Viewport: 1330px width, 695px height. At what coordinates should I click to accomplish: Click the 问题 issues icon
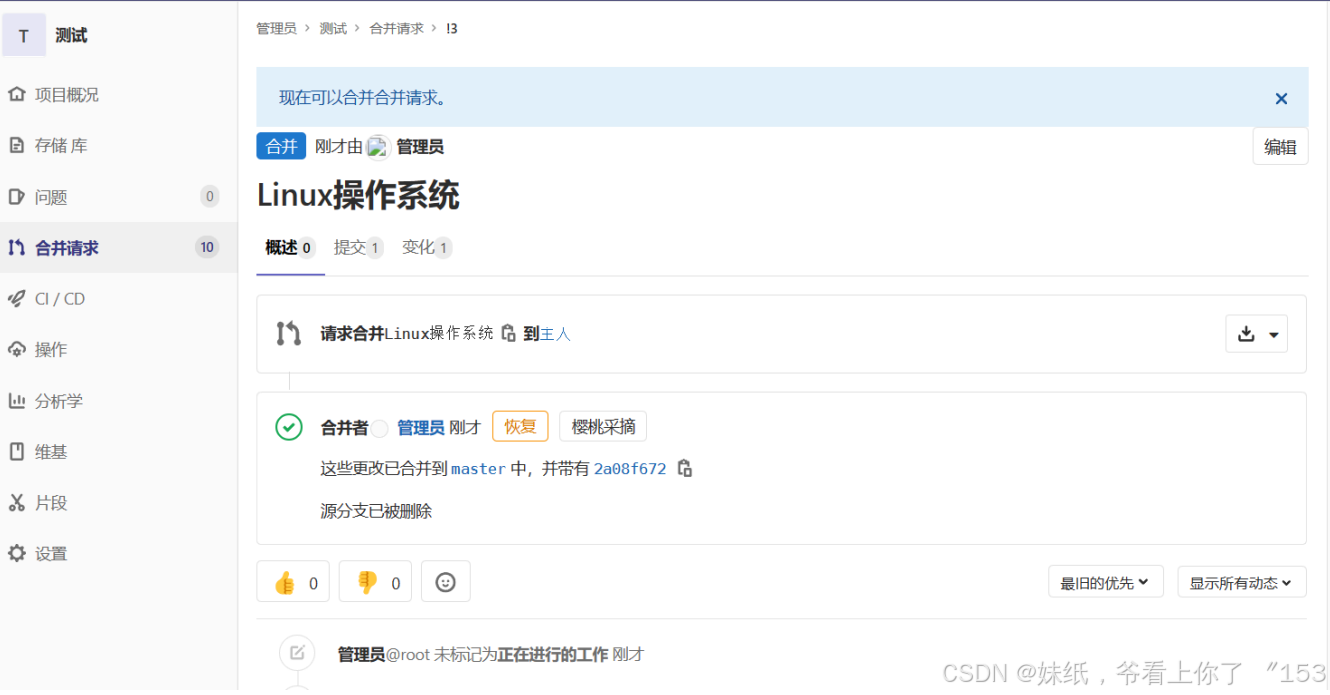(16, 196)
